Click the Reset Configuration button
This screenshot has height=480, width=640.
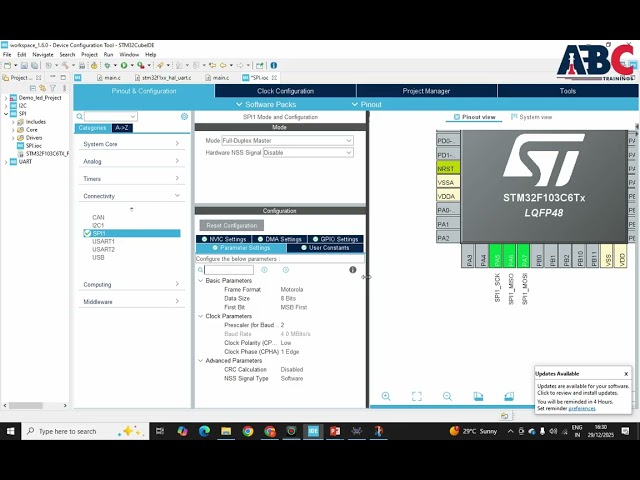231,225
